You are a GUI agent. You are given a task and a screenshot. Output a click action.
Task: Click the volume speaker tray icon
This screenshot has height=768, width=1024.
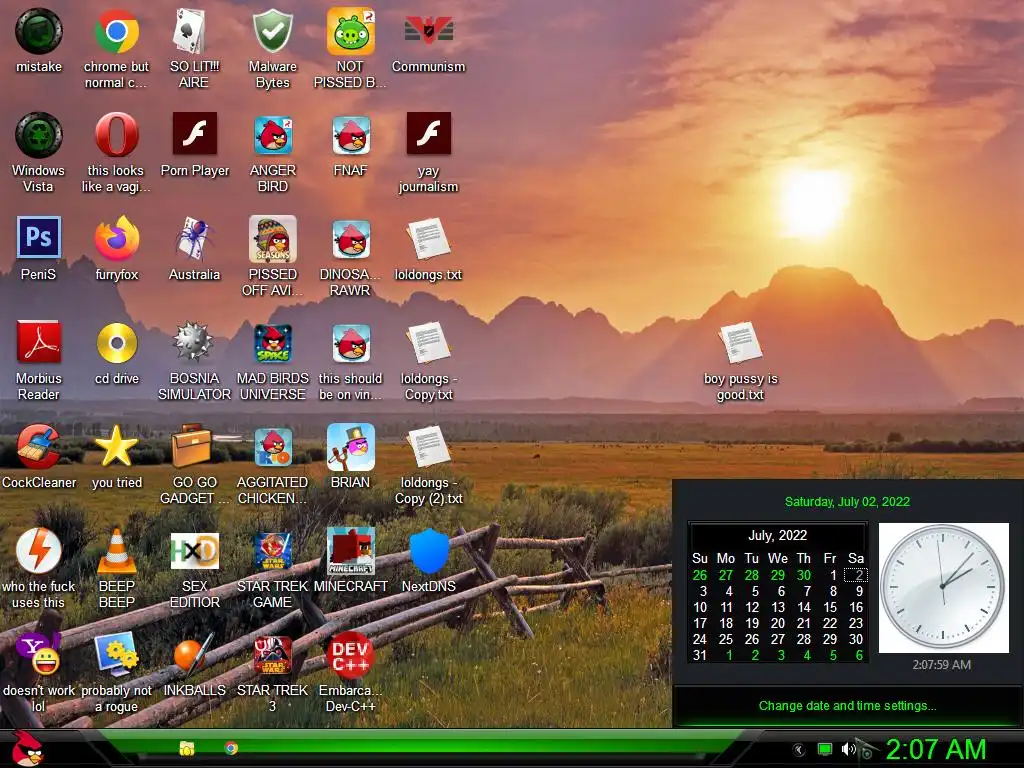848,749
